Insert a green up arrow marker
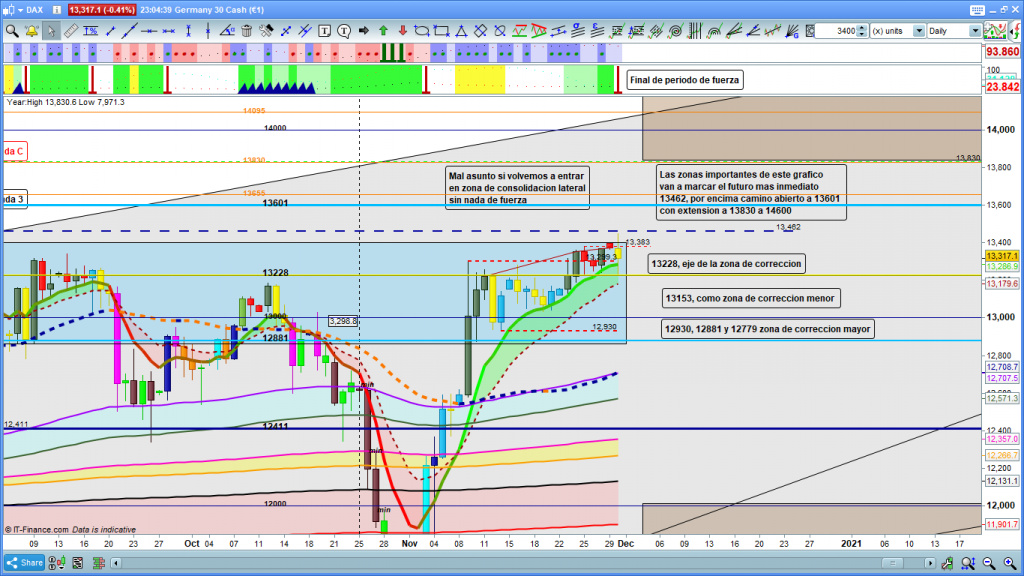This screenshot has width=1024, height=576. coord(383,31)
